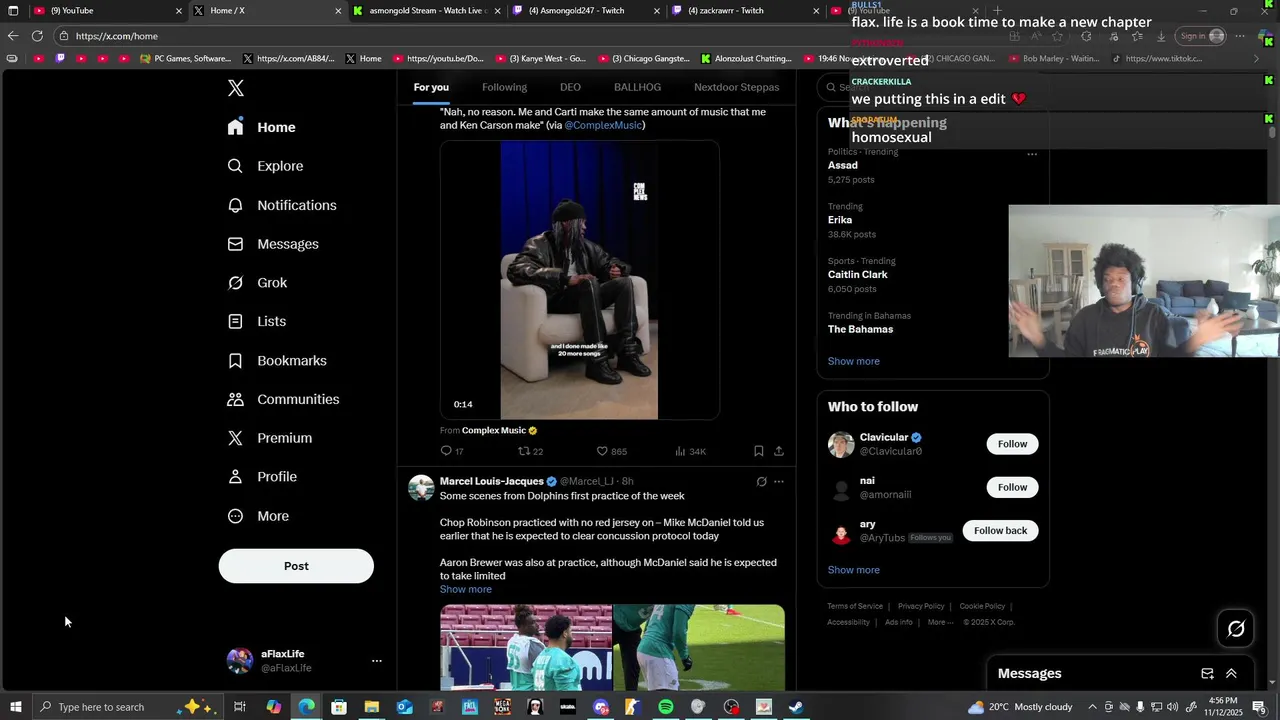Open the Home icon in sidebar
1280x720 pixels.
click(235, 127)
